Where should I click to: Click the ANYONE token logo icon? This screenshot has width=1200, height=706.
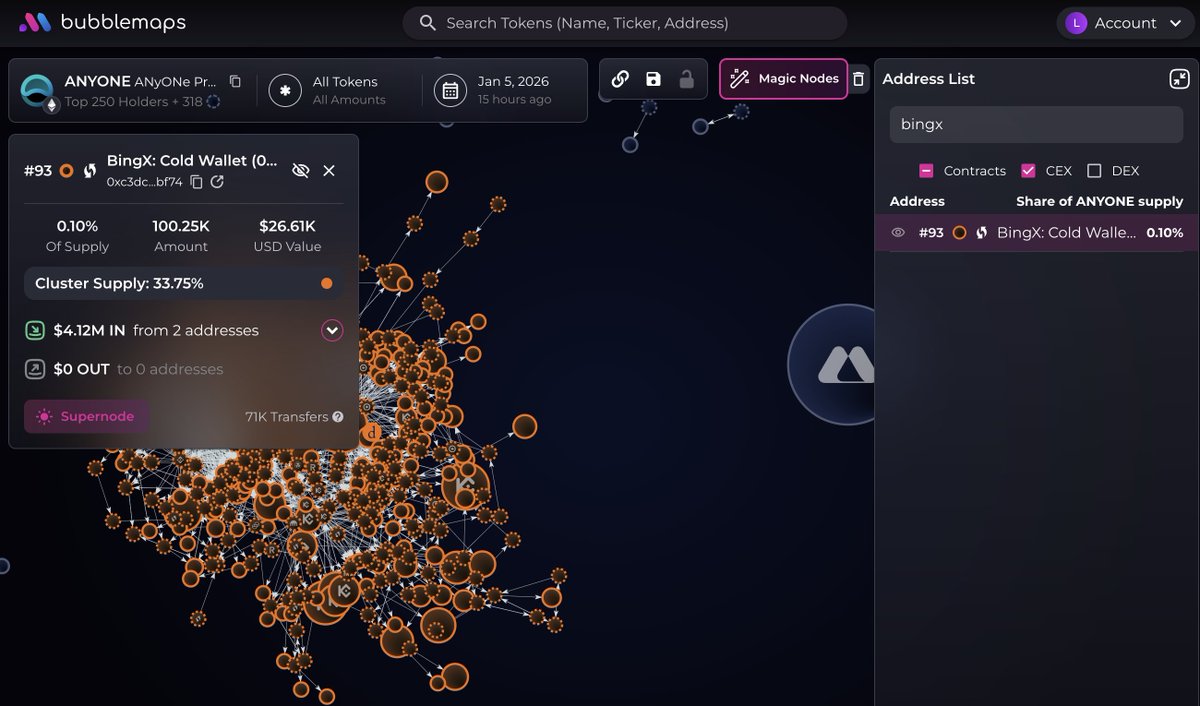38,91
